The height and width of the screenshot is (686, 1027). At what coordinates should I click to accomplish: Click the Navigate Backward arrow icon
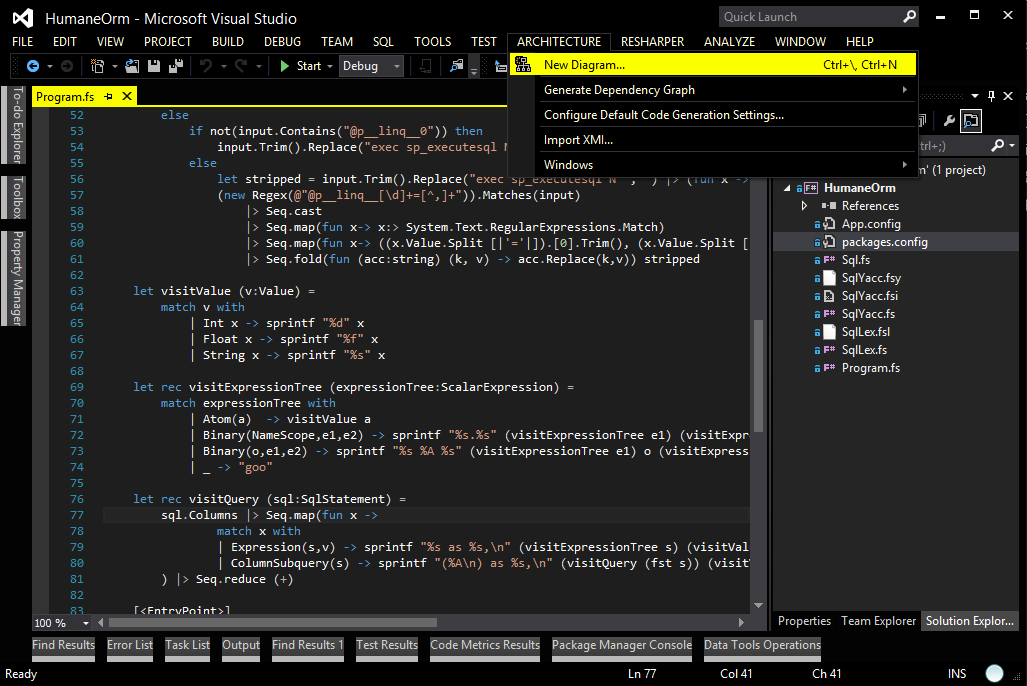click(33, 65)
